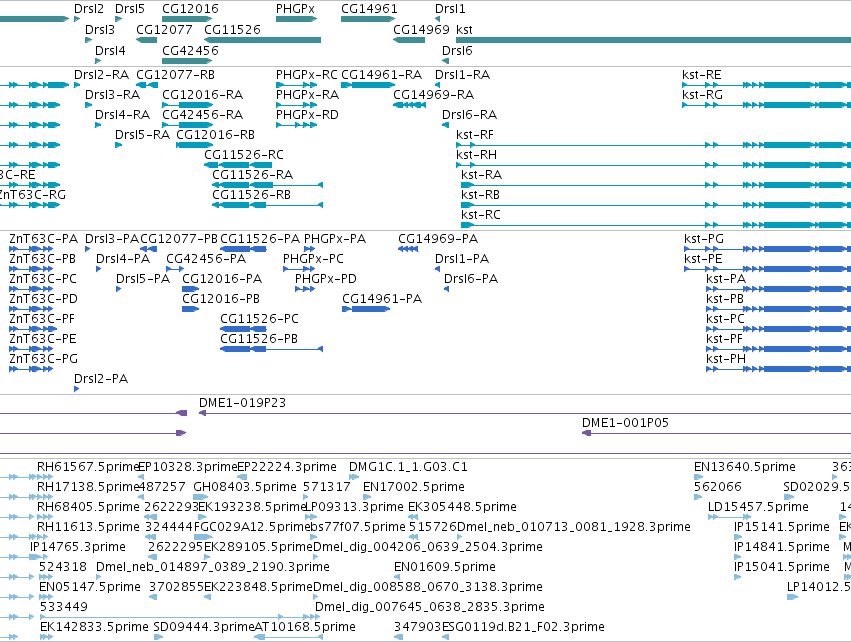
Task: Click the EN01609.5prime EST label
Action: [x=445, y=567]
